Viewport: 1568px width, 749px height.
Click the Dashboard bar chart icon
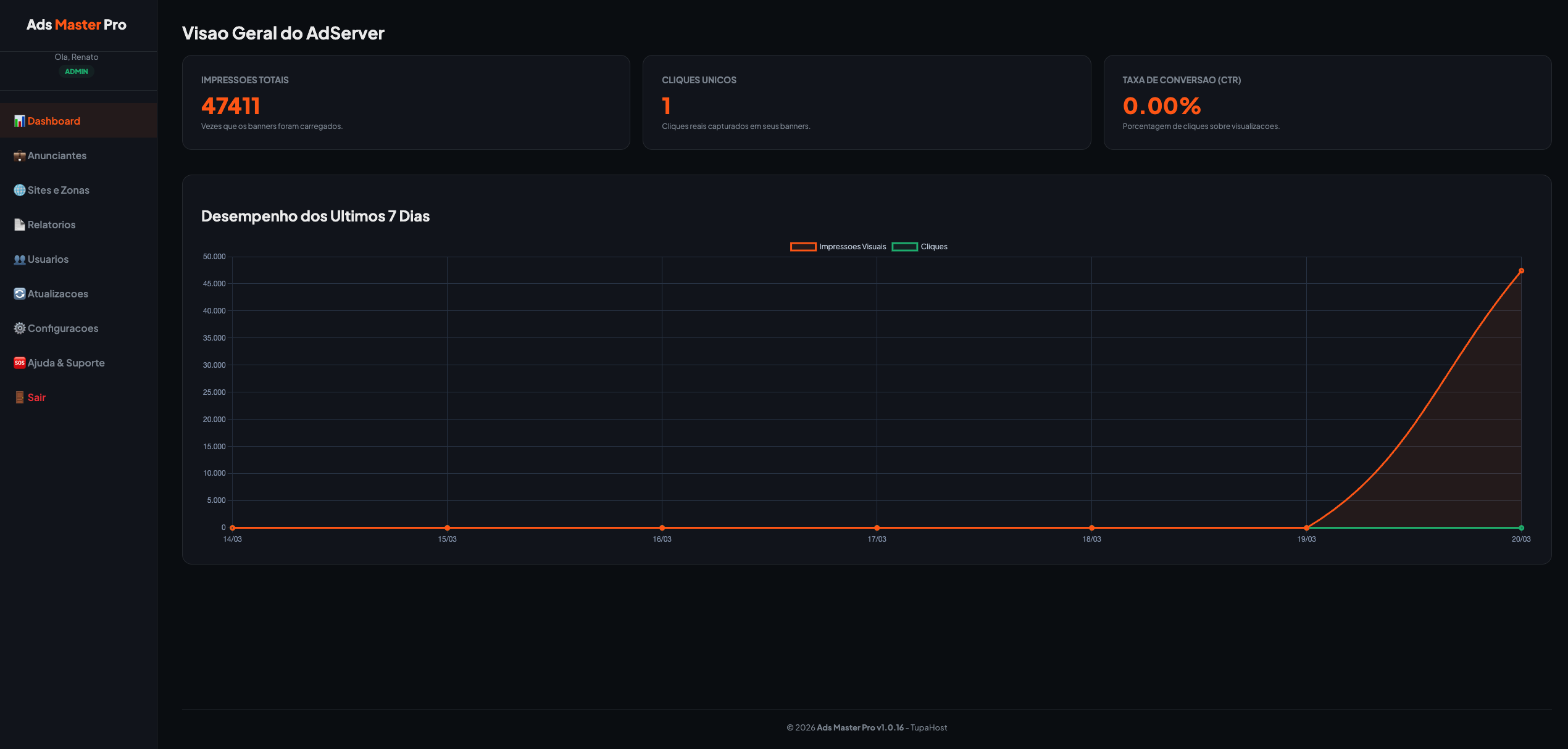coord(20,121)
